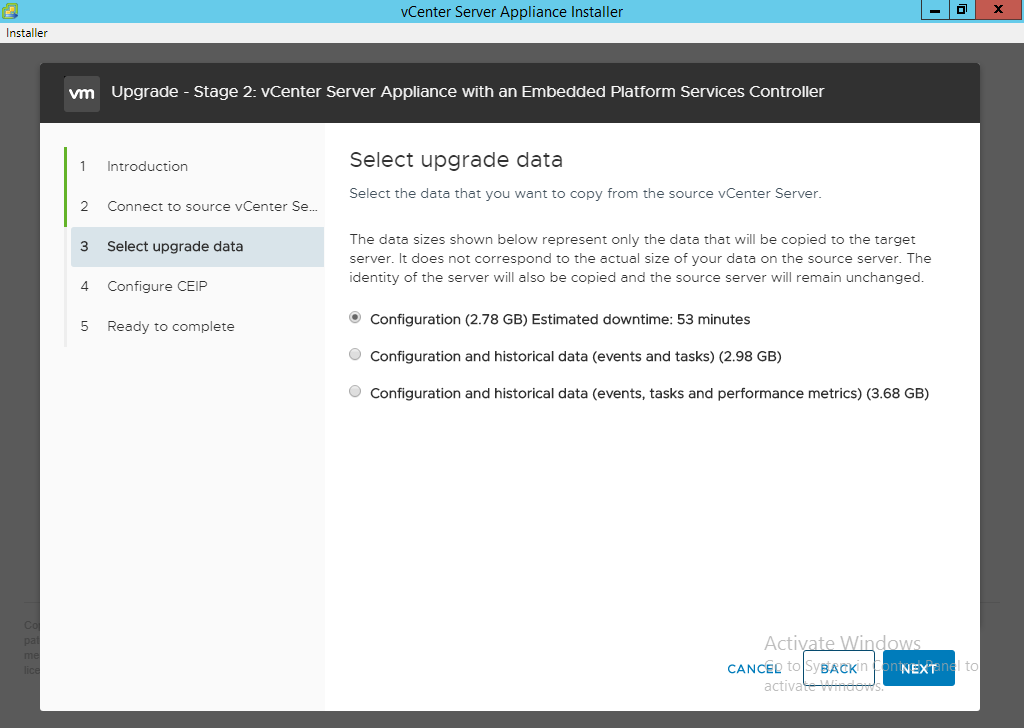Click the CANCEL button
This screenshot has width=1024, height=728.
tap(754, 669)
